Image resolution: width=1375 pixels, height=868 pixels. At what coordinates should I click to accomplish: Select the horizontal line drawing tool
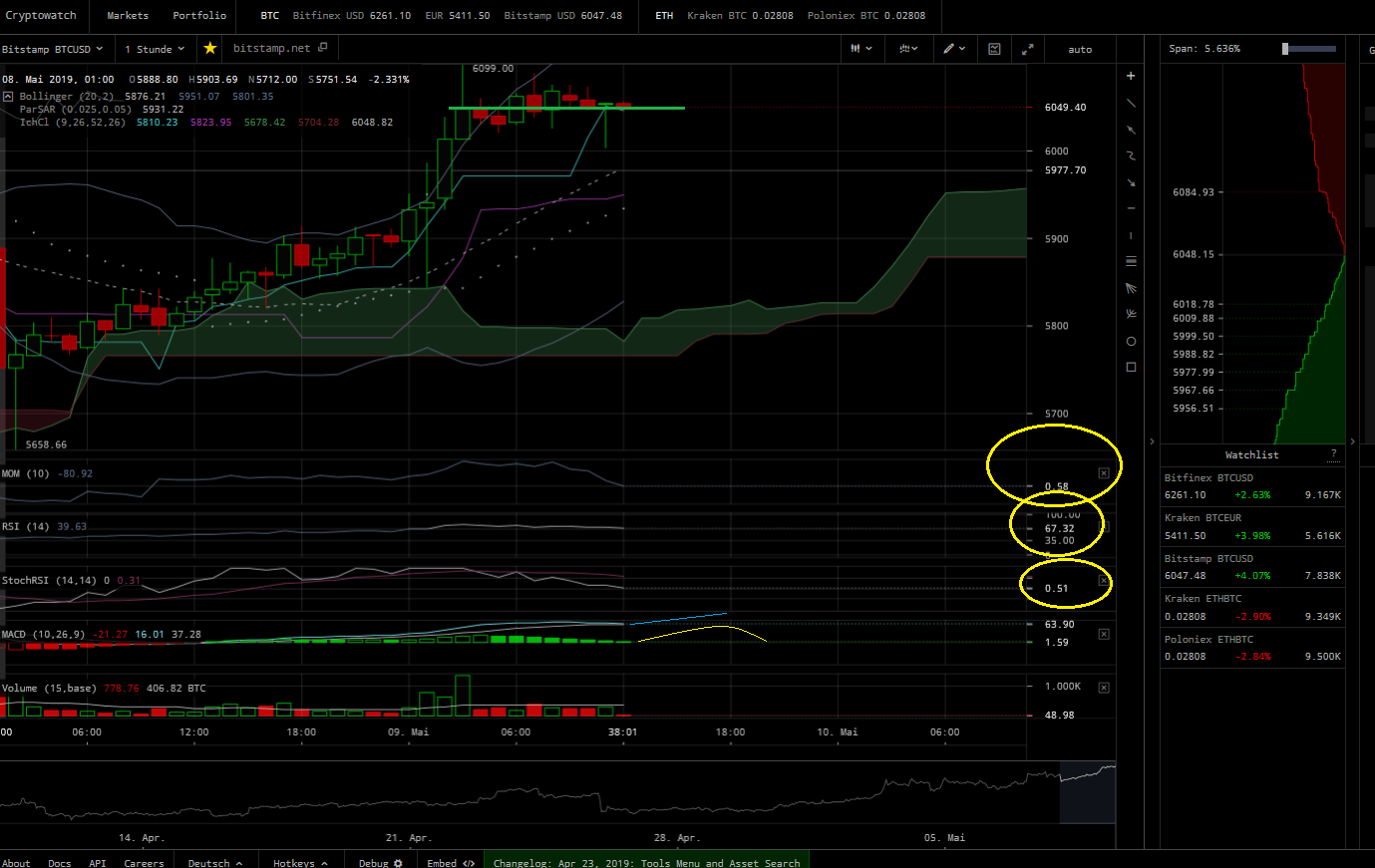click(1131, 208)
